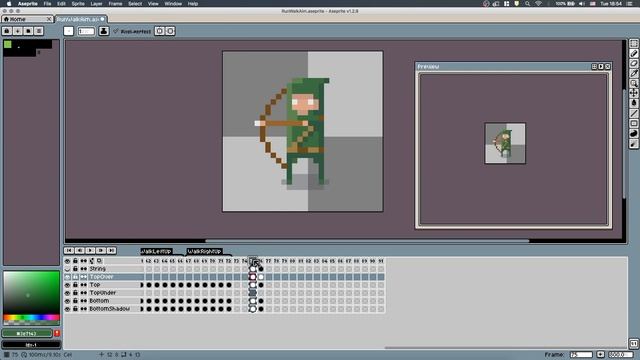This screenshot has width=640, height=360.
Task: Click the green palette color swatch
Action: (8, 44)
